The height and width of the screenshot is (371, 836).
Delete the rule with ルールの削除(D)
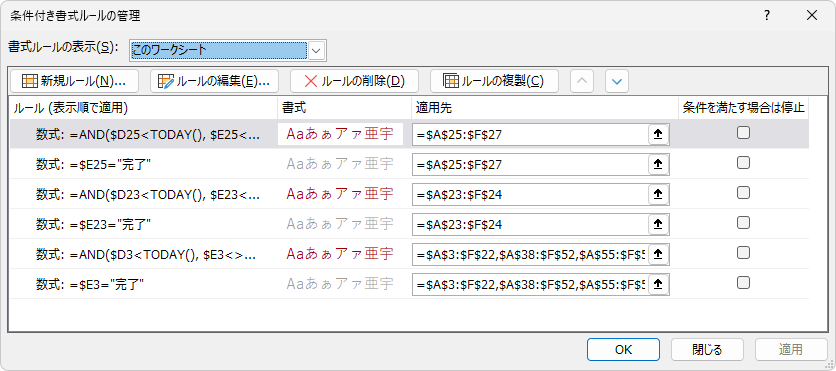(x=355, y=81)
